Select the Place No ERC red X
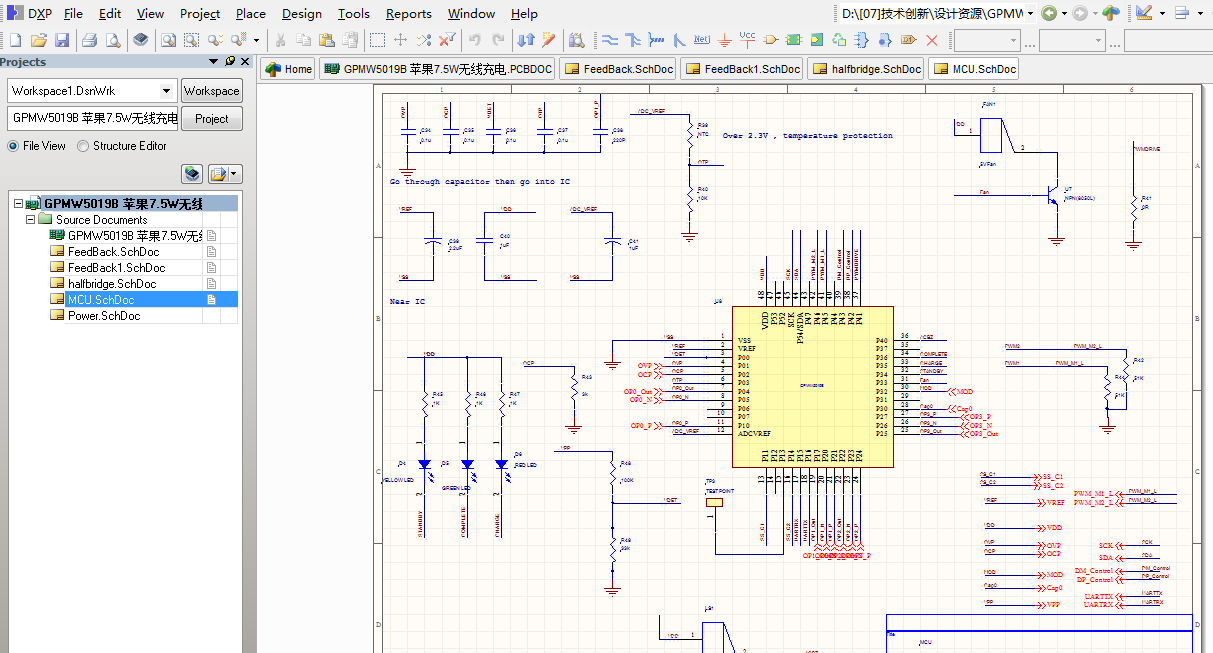Viewport: 1213px width, 653px height. pos(932,40)
